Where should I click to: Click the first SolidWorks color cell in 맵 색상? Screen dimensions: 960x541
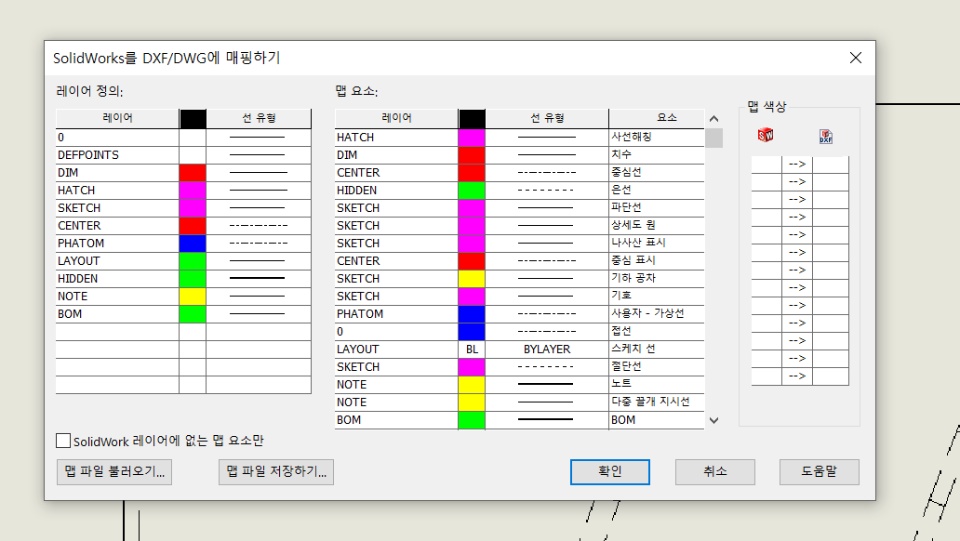tap(767, 164)
